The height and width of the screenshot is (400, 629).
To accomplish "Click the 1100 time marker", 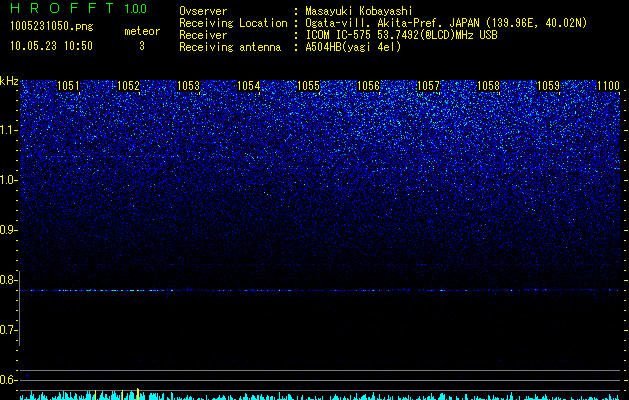I will pos(609,86).
